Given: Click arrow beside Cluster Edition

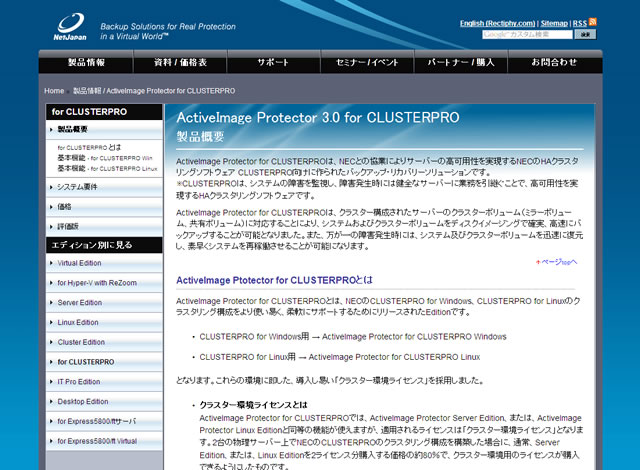Looking at the screenshot, I should [x=51, y=342].
